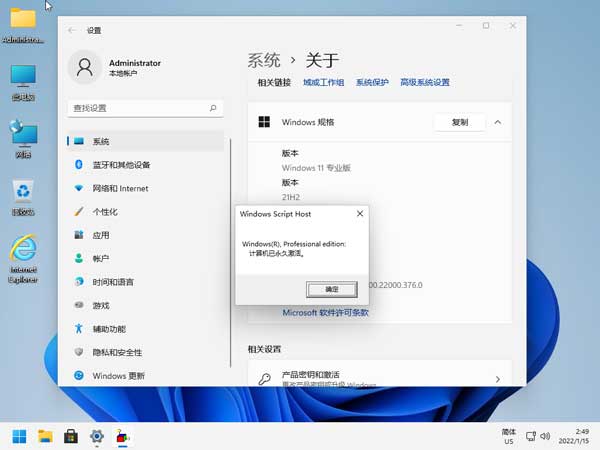Click the key icon beside 产品密钥和激活

(x=264, y=379)
